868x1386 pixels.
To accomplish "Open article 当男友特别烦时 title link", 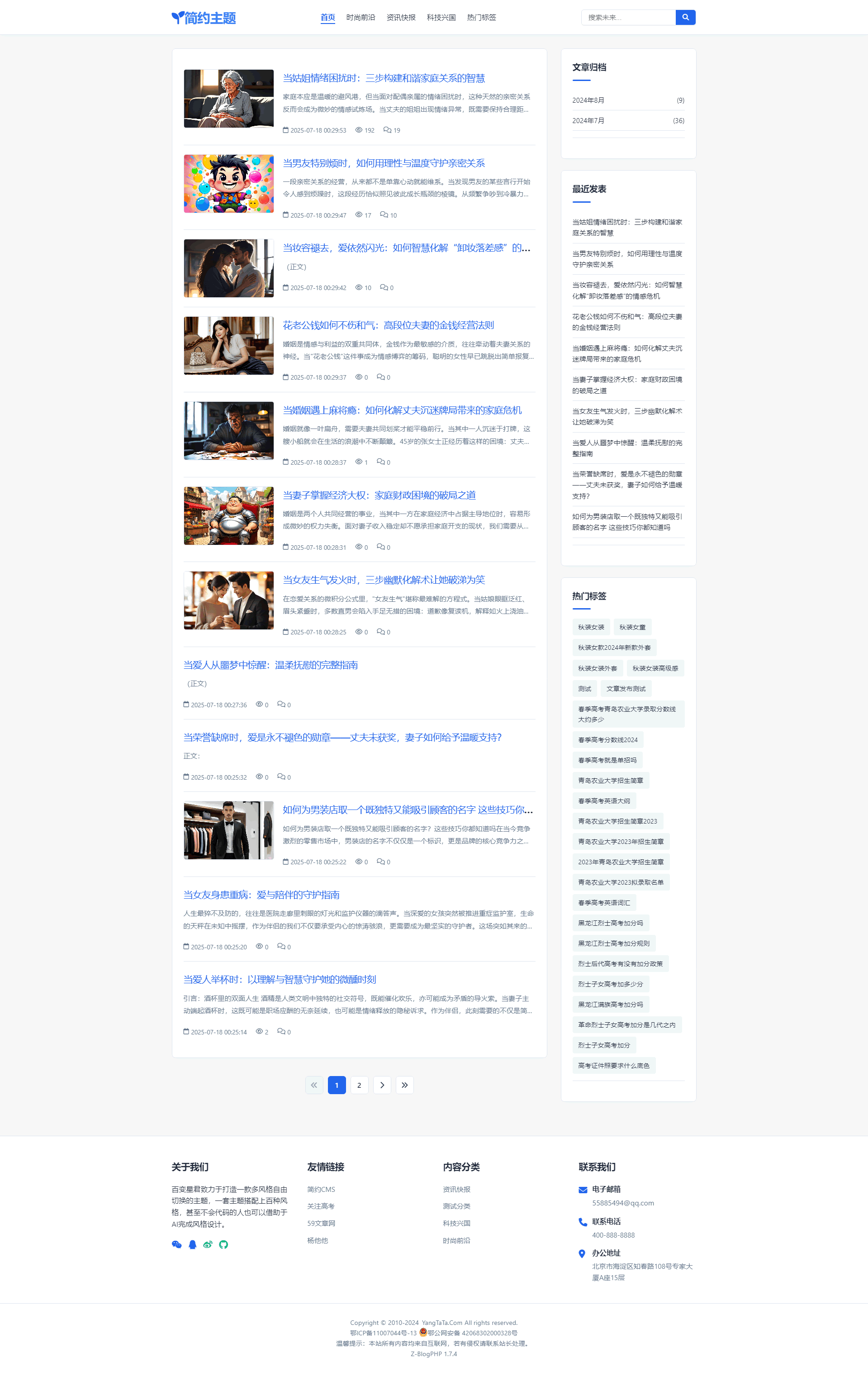I will (x=384, y=163).
